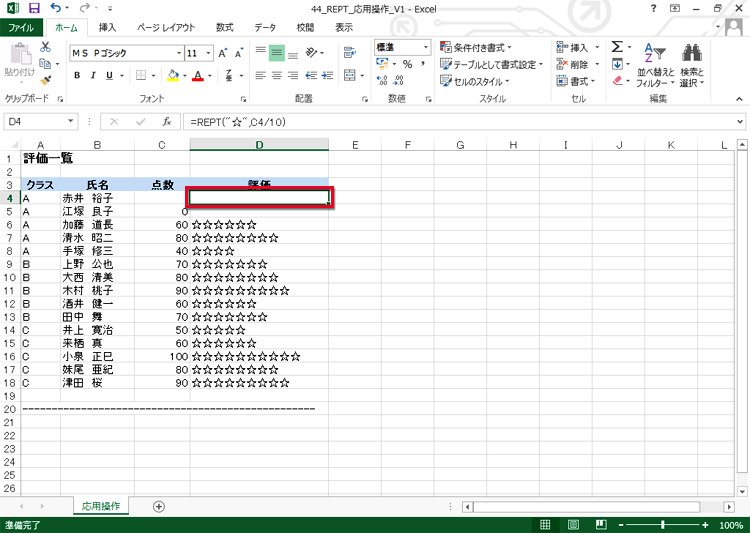Click the Cut scissors icon

click(45, 47)
